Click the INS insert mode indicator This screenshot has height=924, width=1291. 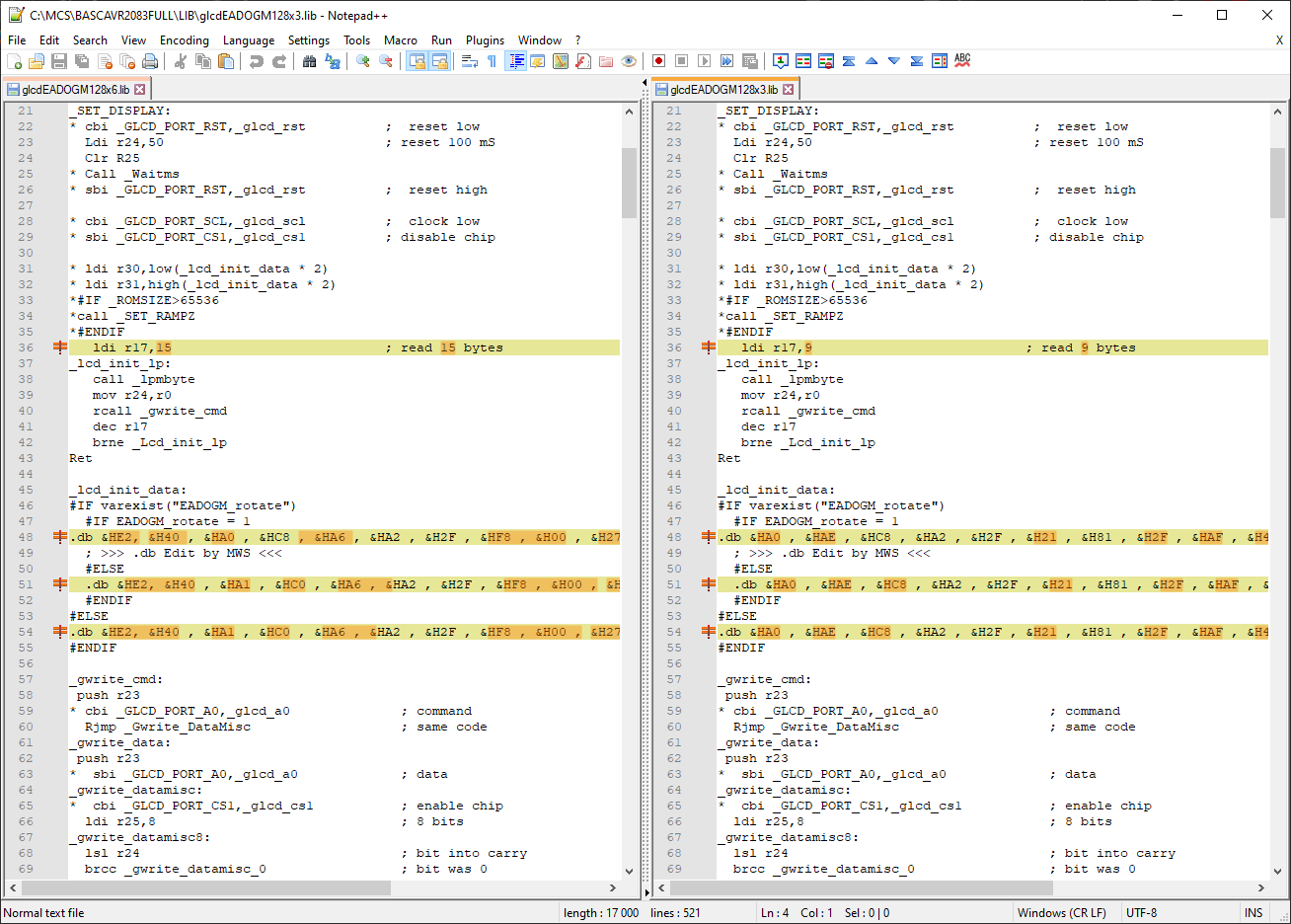pos(1253,913)
